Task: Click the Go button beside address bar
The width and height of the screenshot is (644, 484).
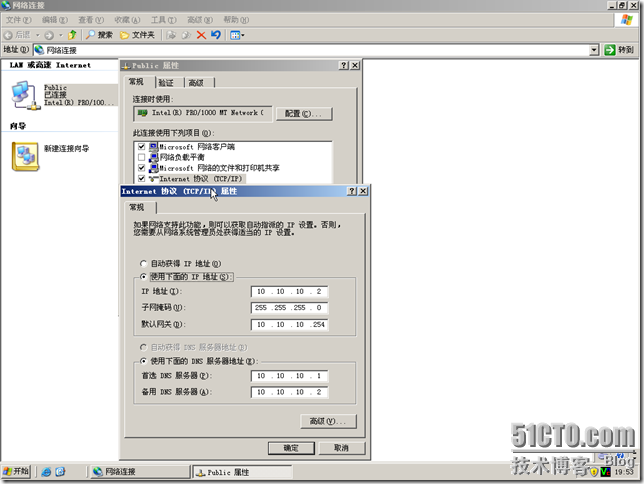Action: click(x=619, y=50)
